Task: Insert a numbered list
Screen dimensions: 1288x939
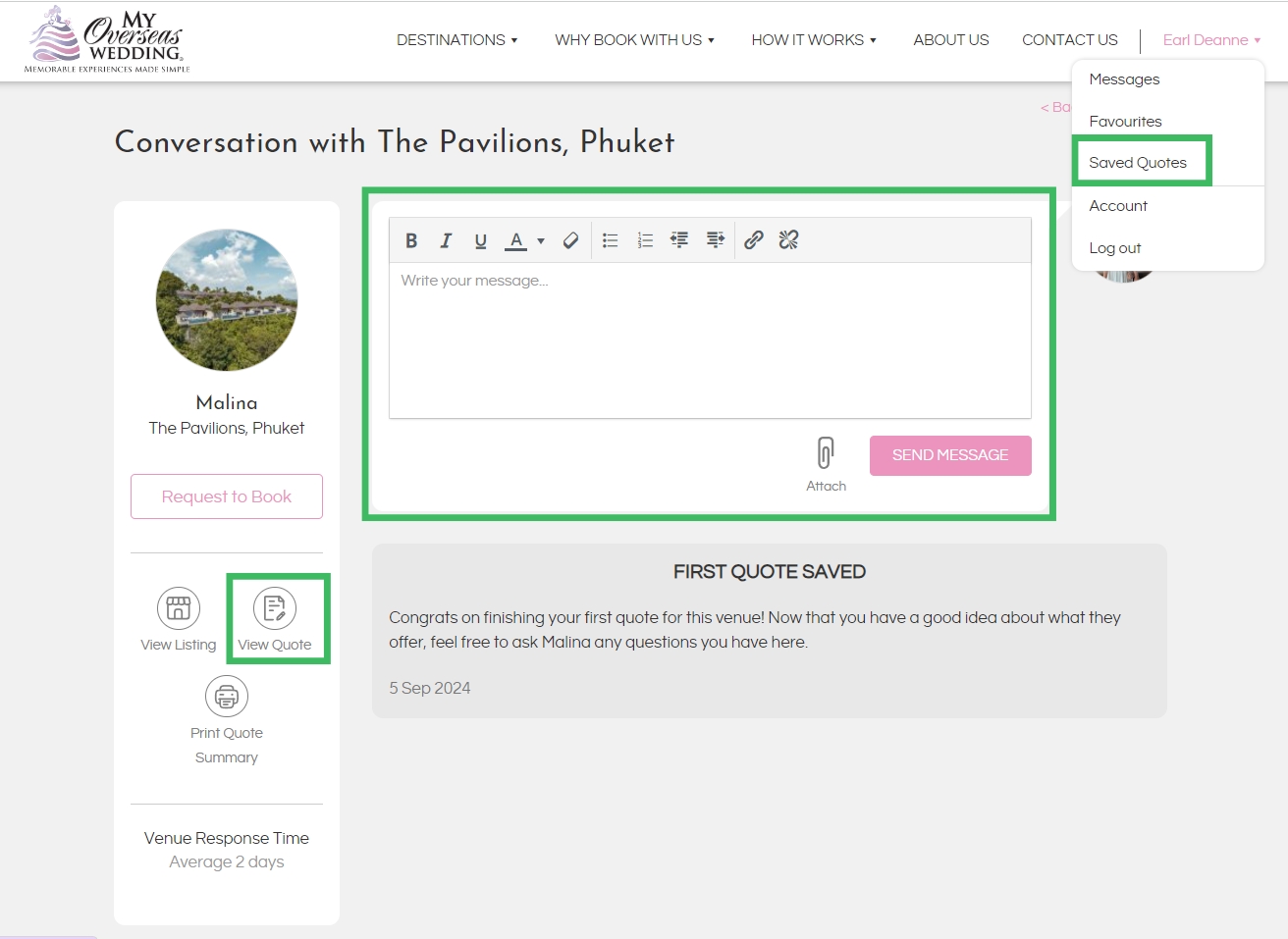Action: [645, 240]
